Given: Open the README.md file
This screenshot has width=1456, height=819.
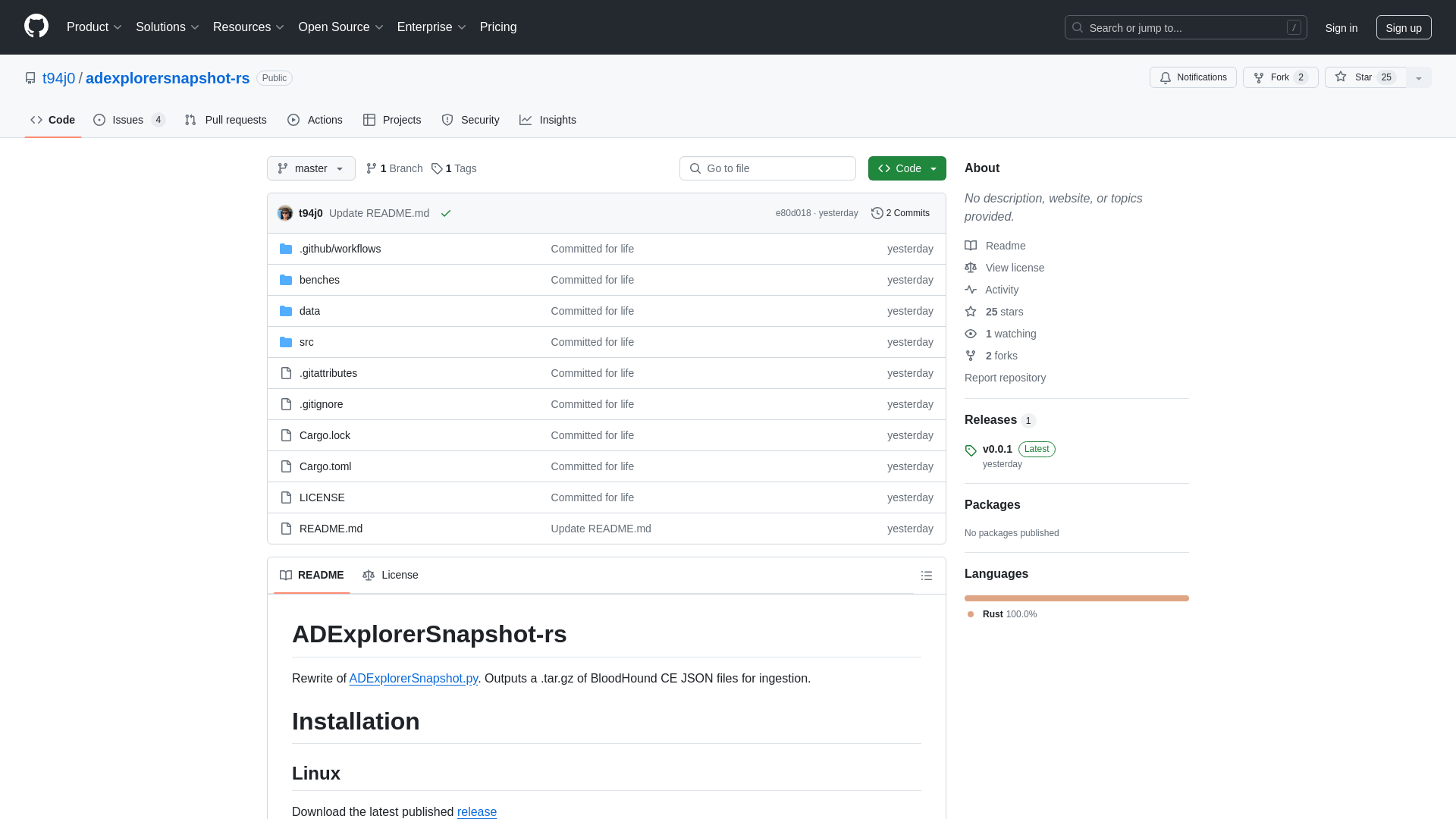Looking at the screenshot, I should click(331, 529).
